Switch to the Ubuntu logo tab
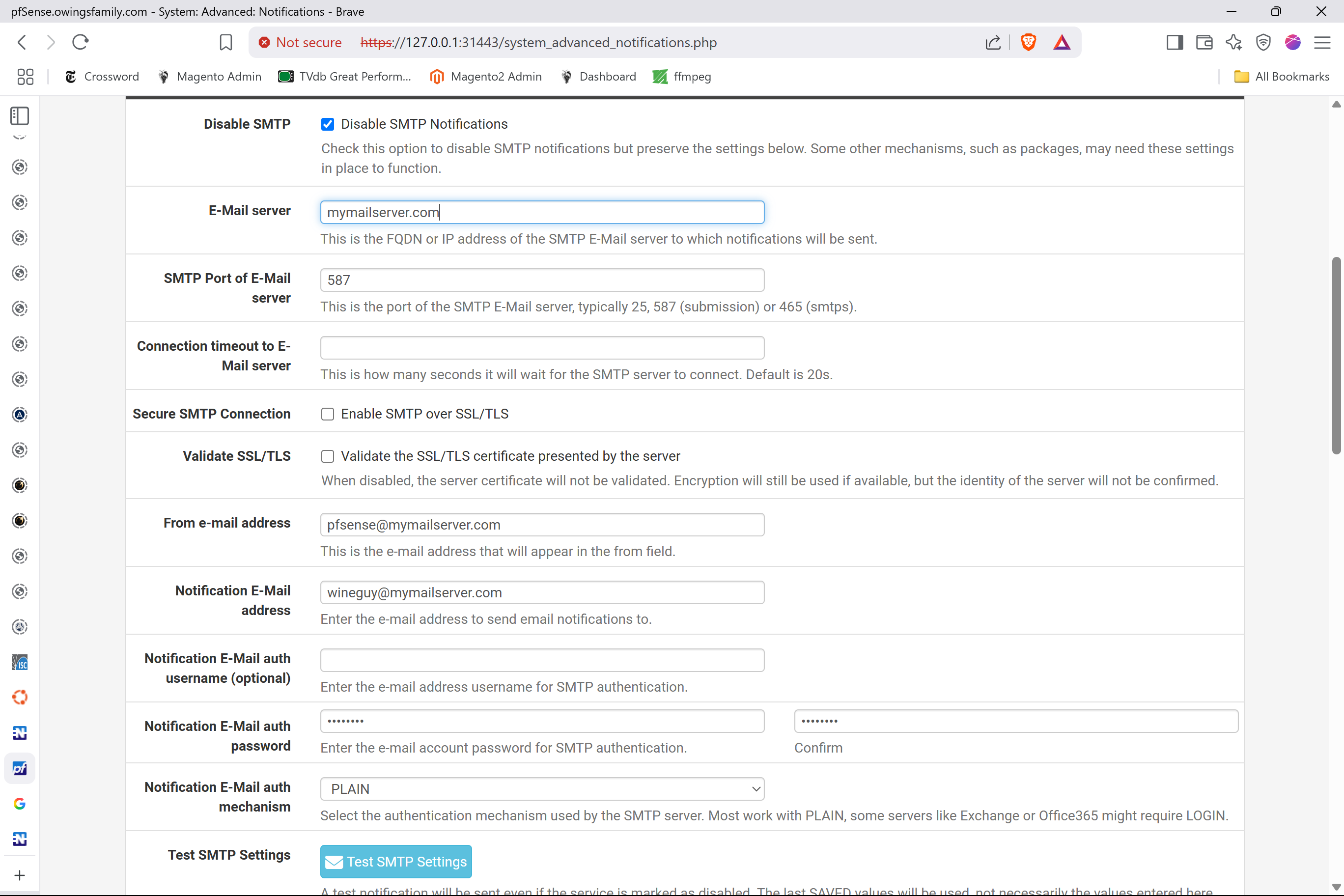Viewport: 1344px width, 896px height. (20, 698)
